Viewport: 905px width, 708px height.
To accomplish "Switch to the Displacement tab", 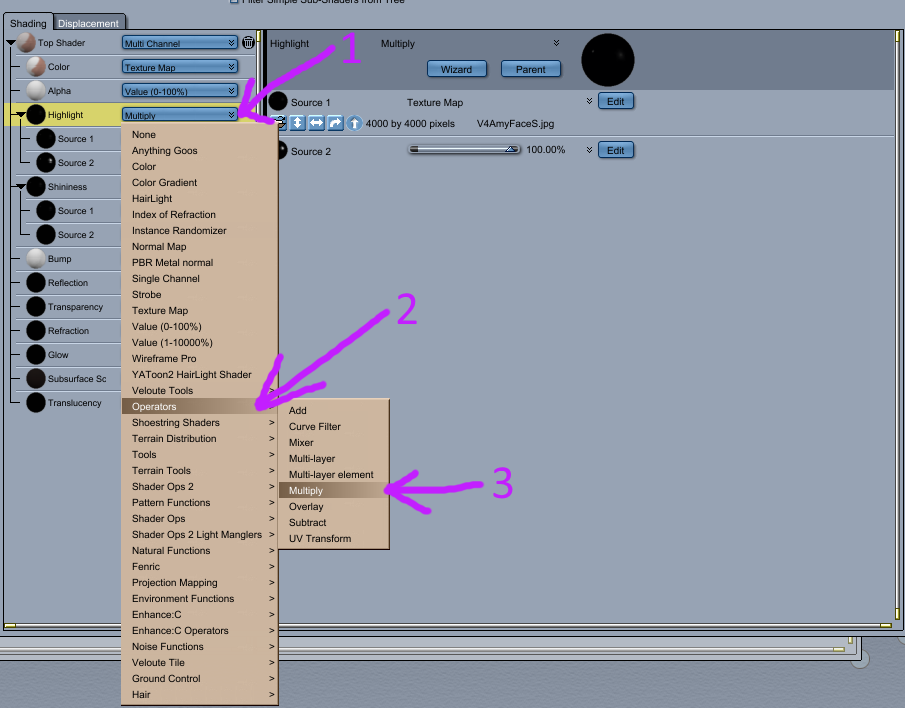I will [x=88, y=23].
